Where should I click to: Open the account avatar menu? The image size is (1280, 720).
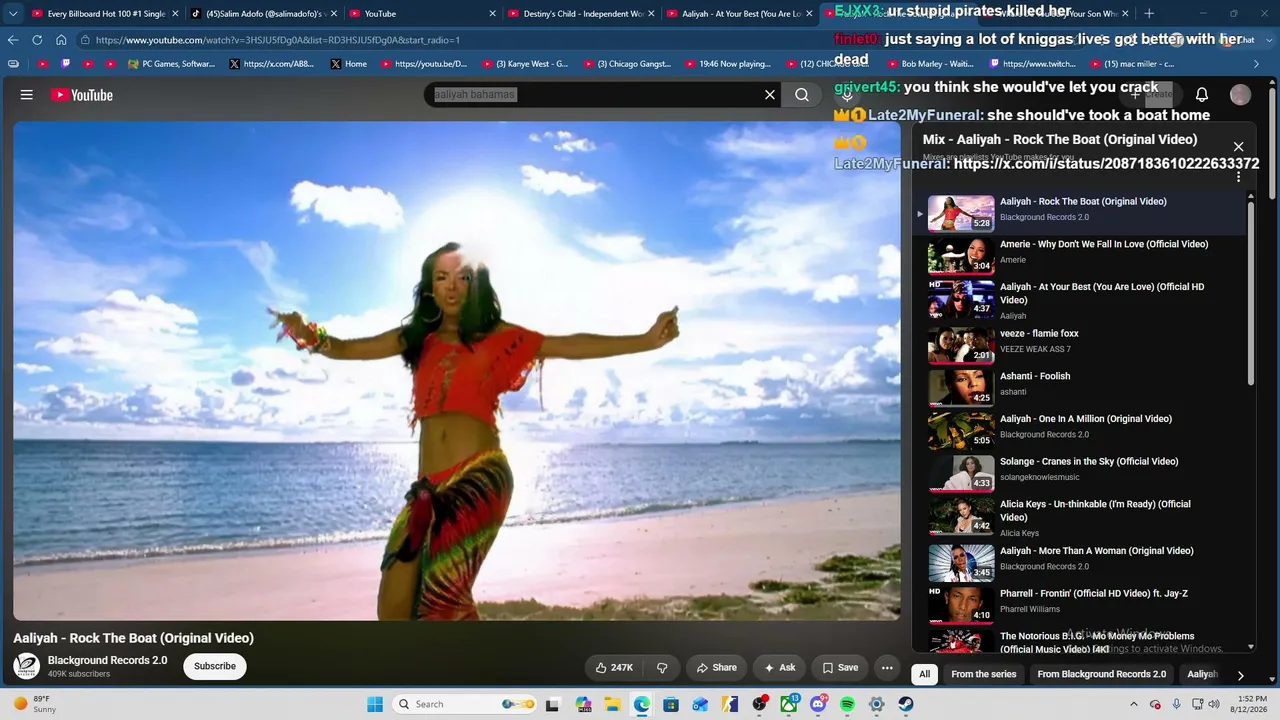point(1240,95)
